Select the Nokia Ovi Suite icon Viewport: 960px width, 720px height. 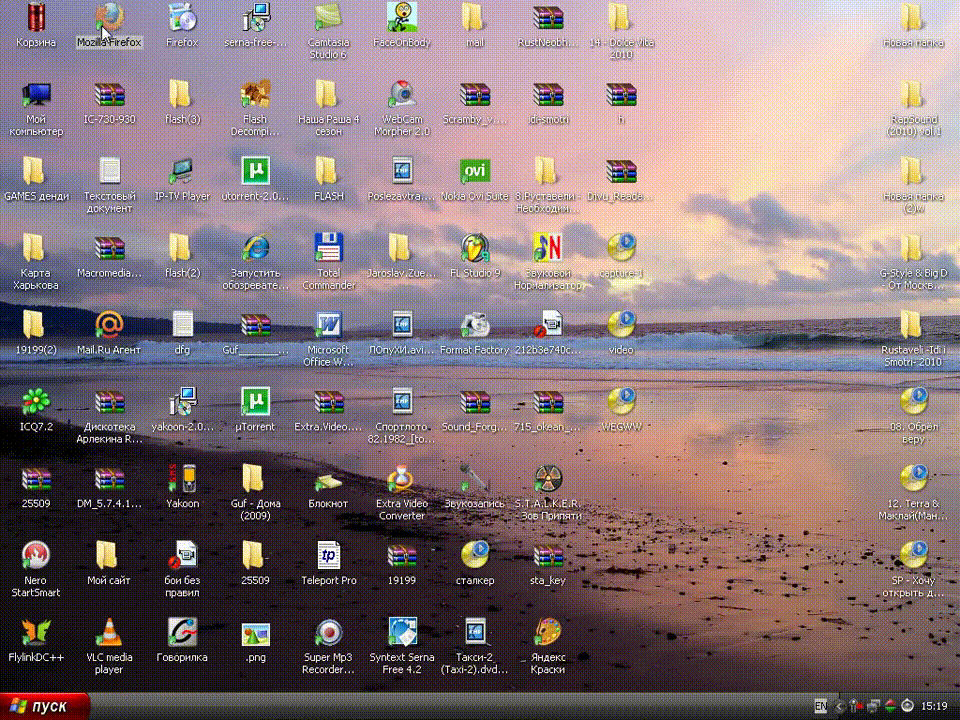475,172
